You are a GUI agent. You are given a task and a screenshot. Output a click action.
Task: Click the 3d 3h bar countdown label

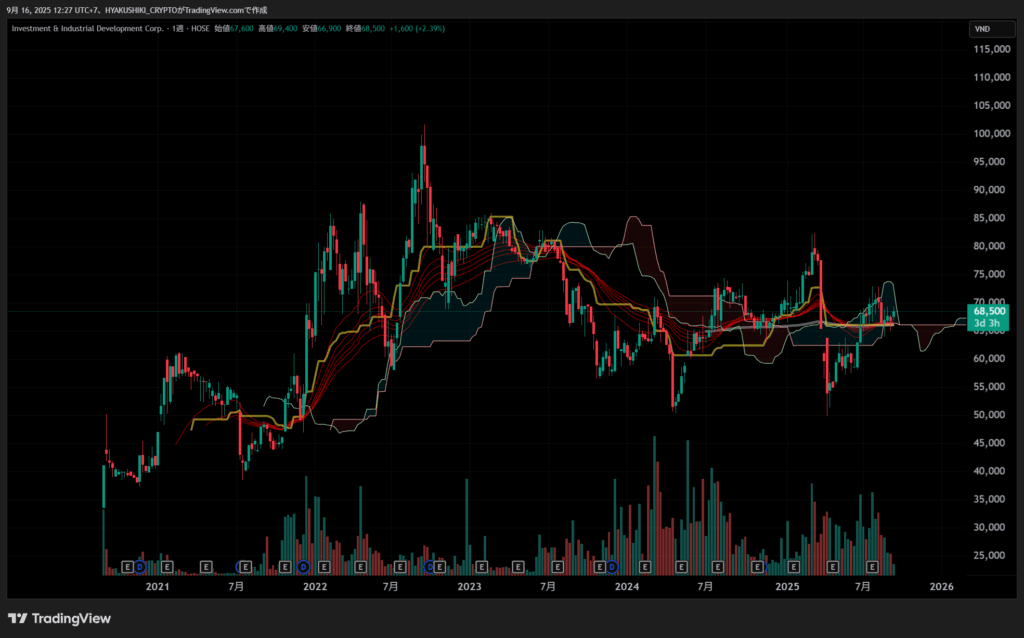[986, 323]
